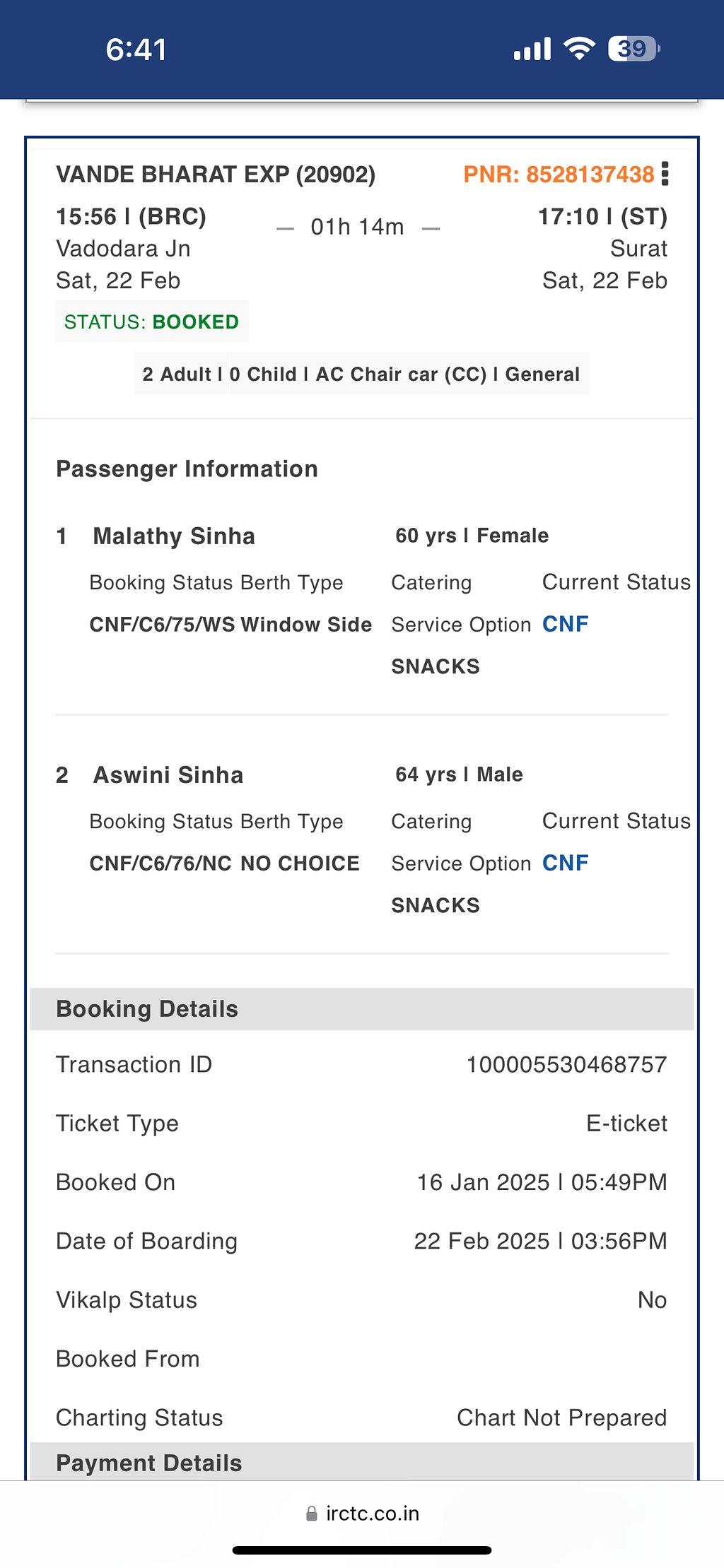
Task: Tap the 6:41 clock in status bar
Action: (136, 49)
